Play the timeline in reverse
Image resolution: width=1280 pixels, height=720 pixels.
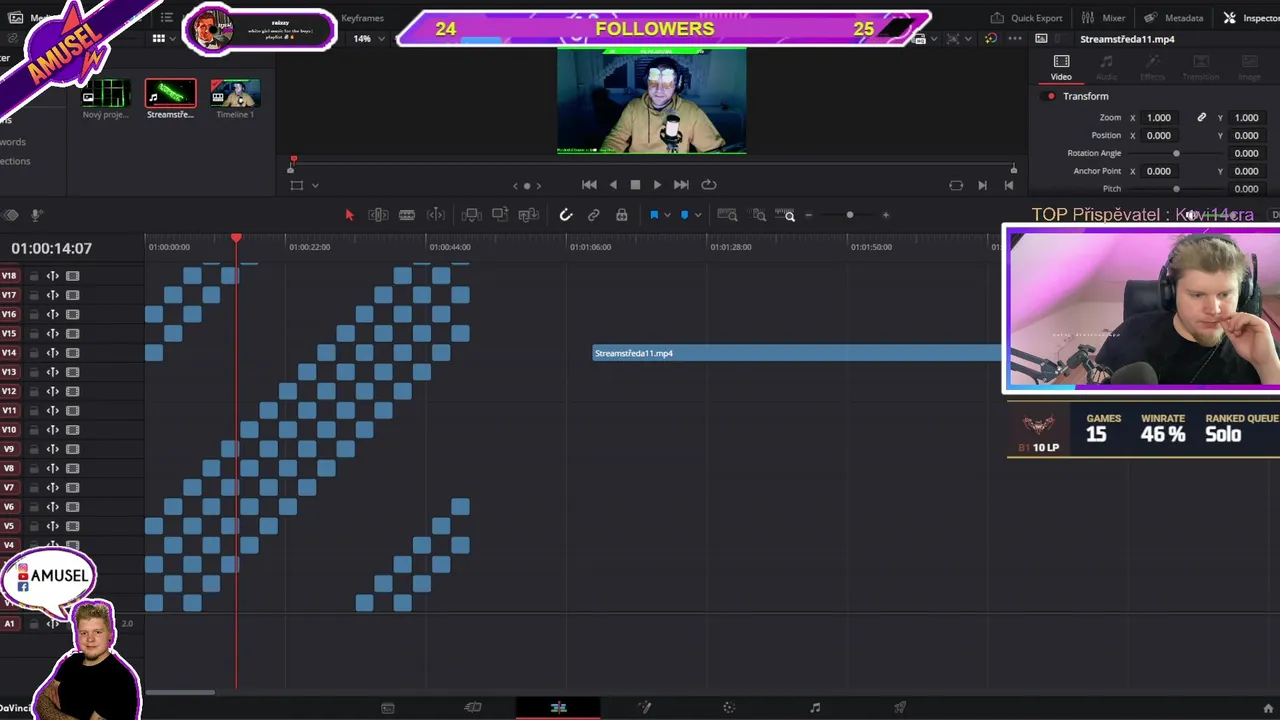[x=613, y=185]
